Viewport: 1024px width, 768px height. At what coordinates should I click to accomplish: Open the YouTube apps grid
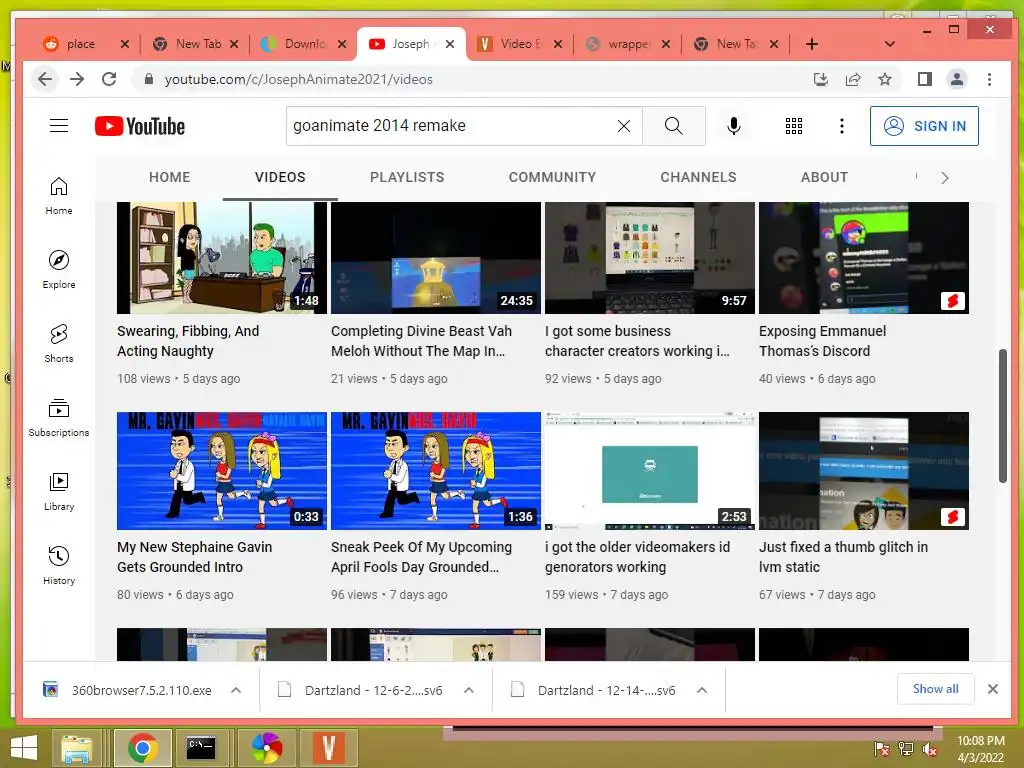(x=793, y=126)
